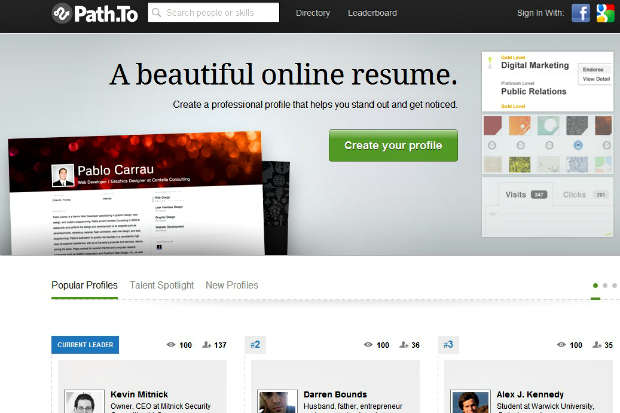Click the green carousel pagination dot
This screenshot has height=413, width=620.
point(596,285)
